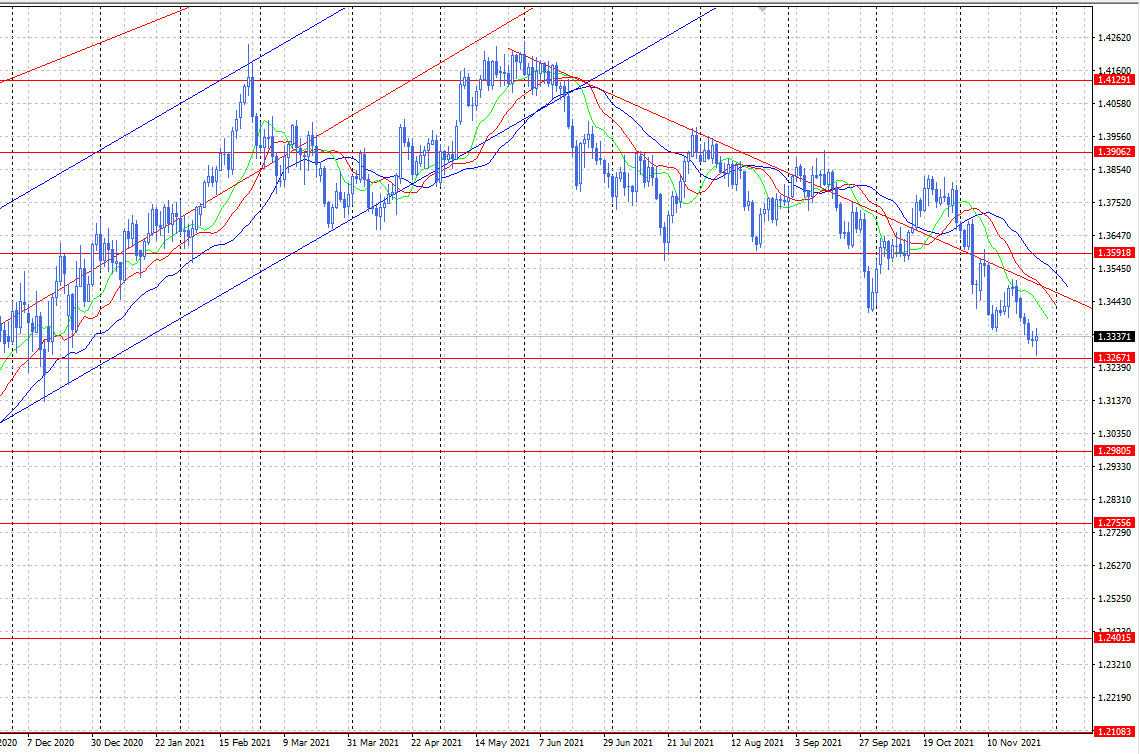Click the 19 Oct 2021 date label
The width and height of the screenshot is (1140, 754).
tap(948, 743)
